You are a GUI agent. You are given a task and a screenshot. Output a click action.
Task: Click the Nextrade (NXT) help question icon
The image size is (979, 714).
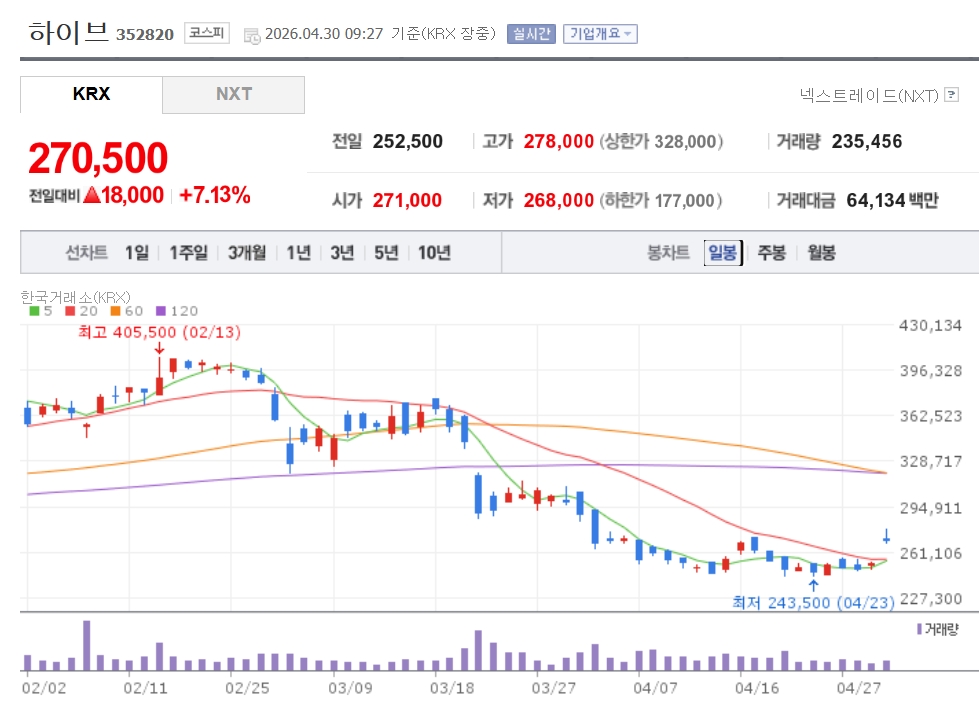pos(951,96)
